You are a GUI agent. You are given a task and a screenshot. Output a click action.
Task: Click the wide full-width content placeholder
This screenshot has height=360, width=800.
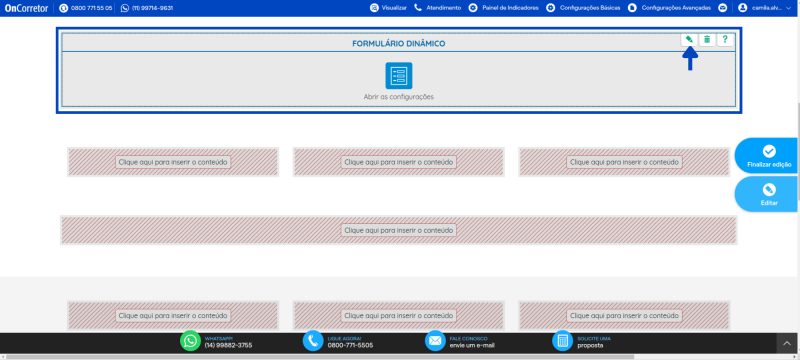(398, 230)
